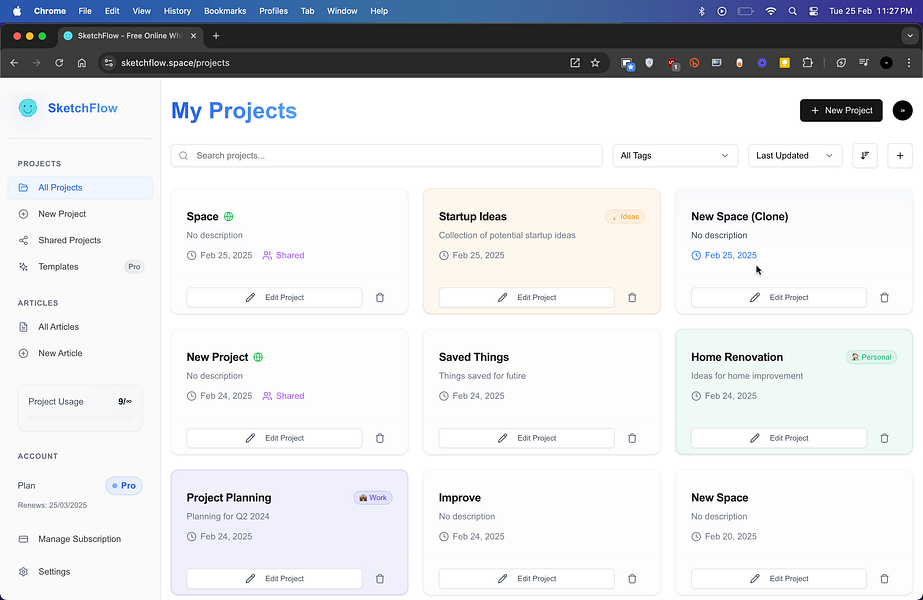Open user avatar in top right
The width and height of the screenshot is (923, 600).
coord(902,111)
